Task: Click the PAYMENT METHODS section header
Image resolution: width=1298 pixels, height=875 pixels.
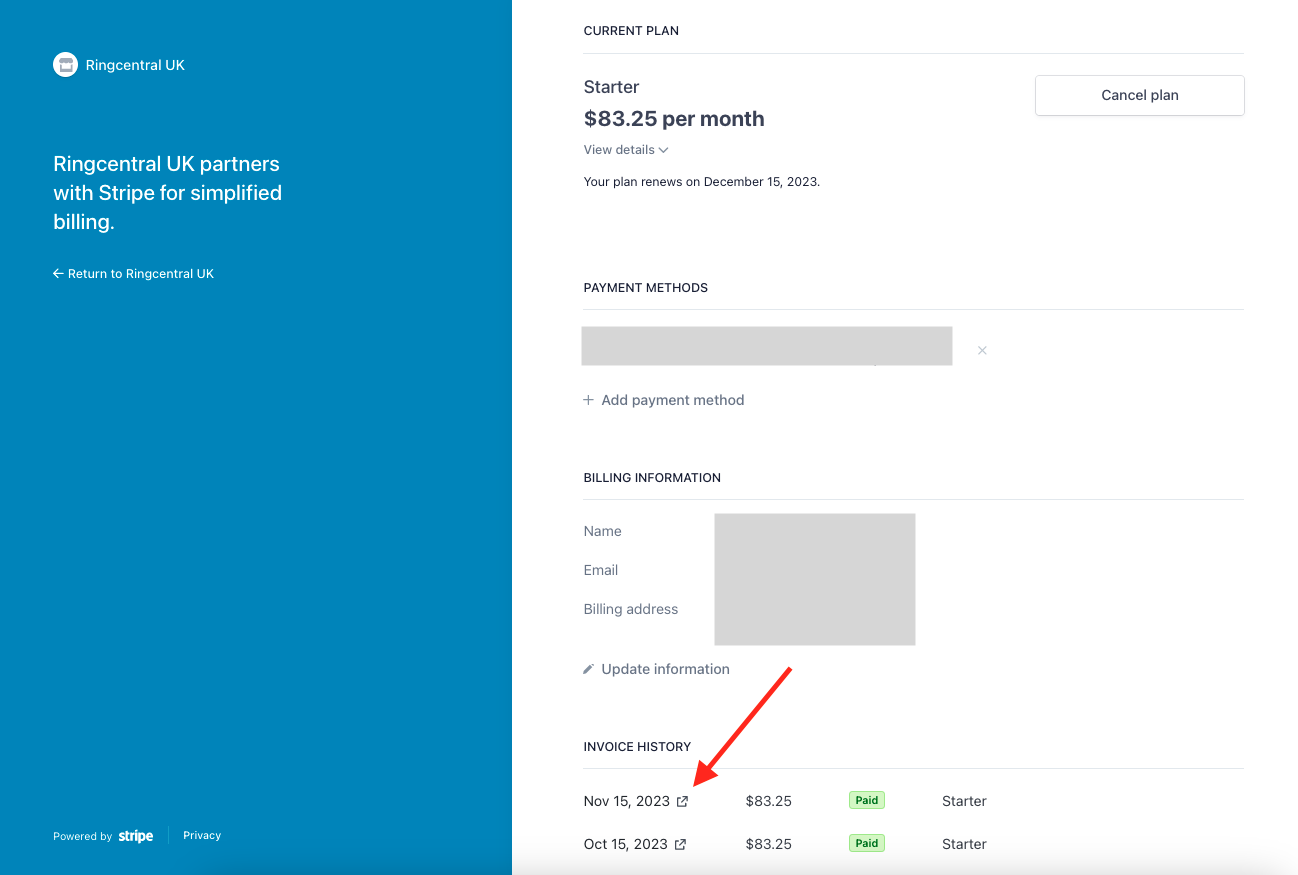Action: 646,288
